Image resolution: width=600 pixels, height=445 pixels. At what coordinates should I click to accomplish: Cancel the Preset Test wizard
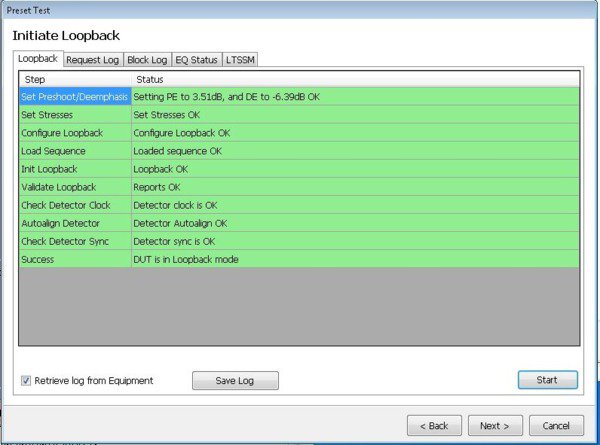(555, 425)
